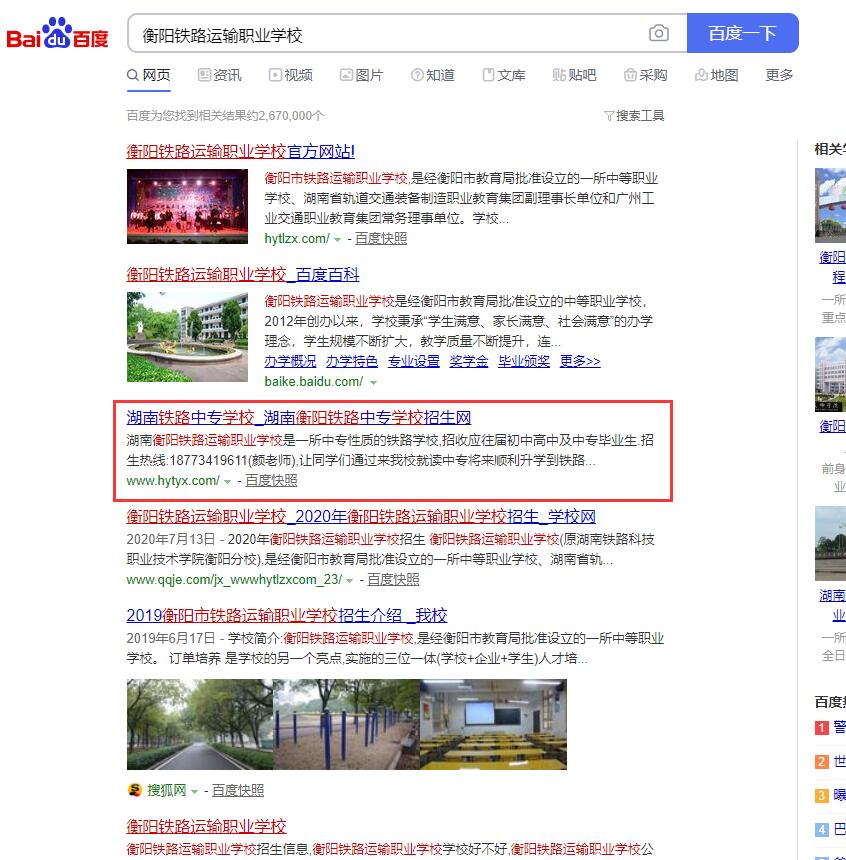Screen dimensions: 846x860
Task: Open the 图片 tab
Action: point(362,75)
